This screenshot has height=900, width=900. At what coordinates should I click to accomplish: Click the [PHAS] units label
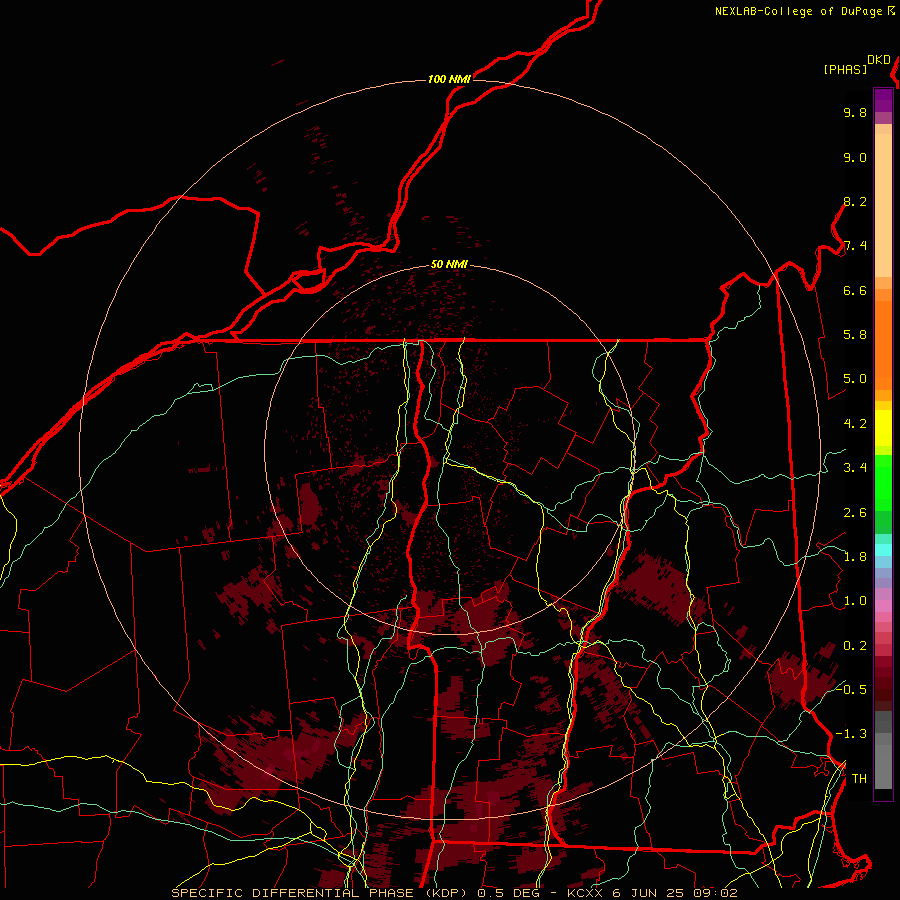(845, 69)
